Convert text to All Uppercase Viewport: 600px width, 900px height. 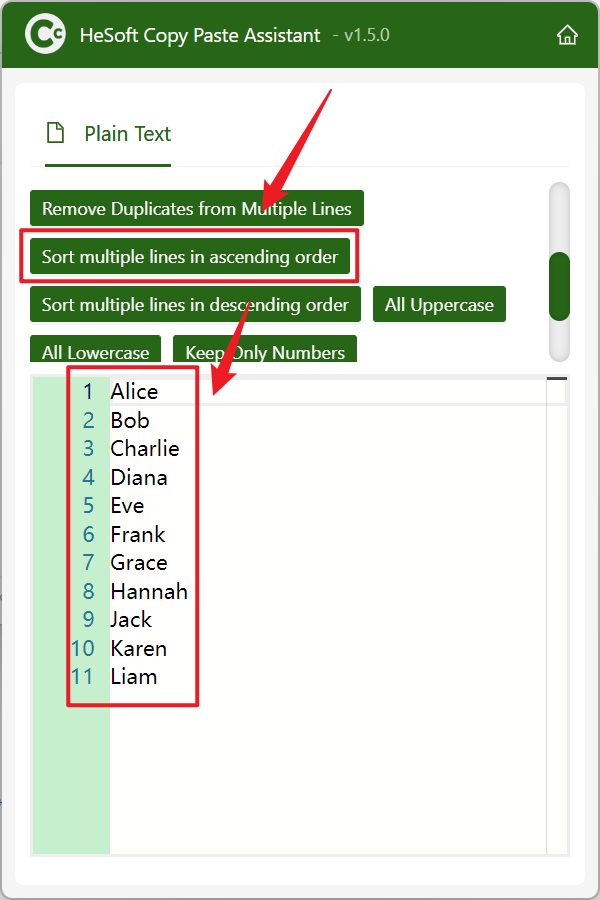439,304
